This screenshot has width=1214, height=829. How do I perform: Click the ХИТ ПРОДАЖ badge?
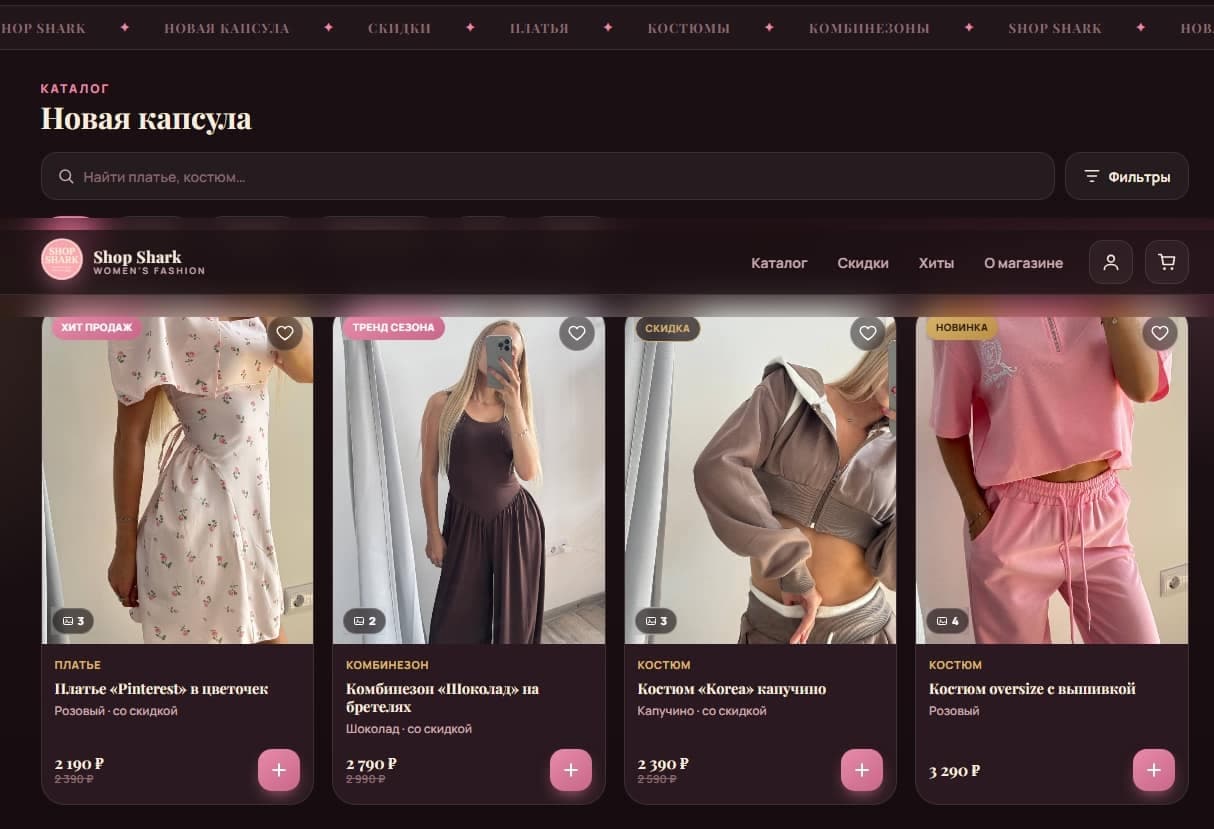96,327
